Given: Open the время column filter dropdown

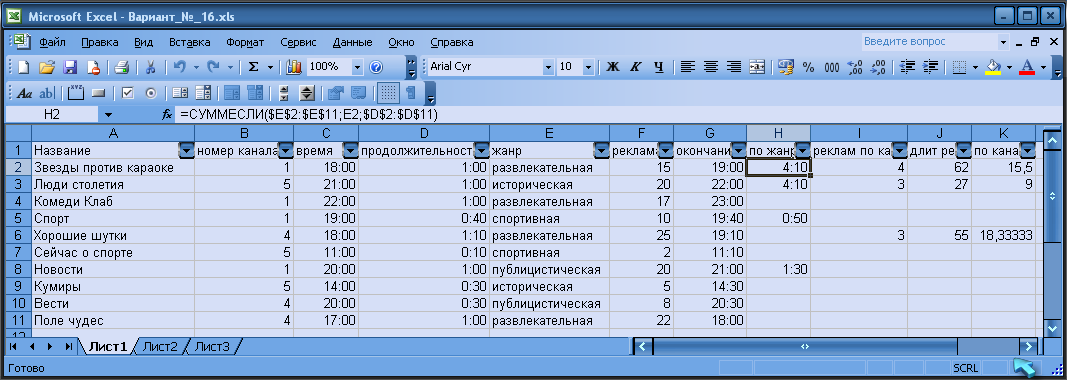Looking at the screenshot, I should [350, 150].
